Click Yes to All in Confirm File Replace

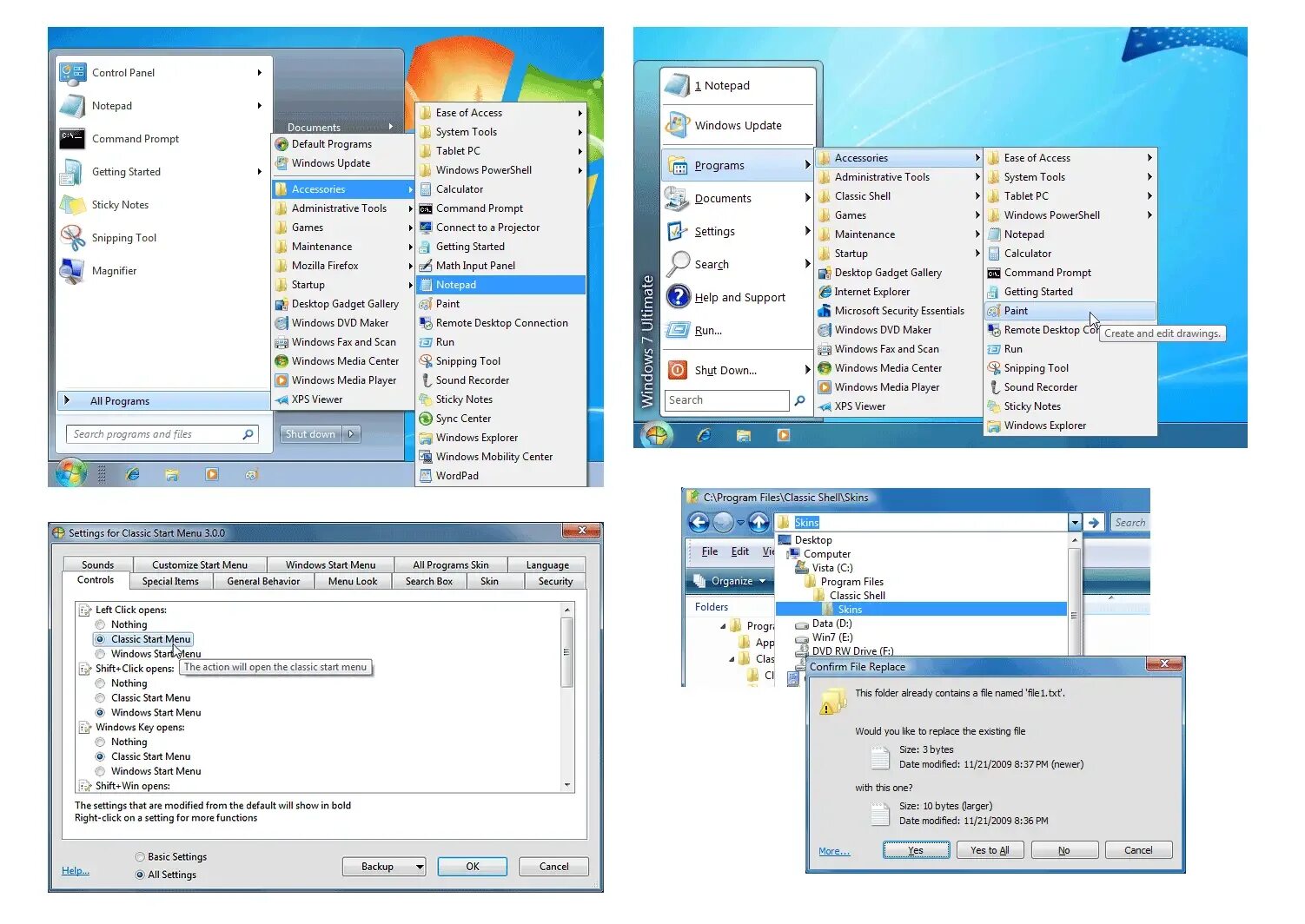coord(990,850)
